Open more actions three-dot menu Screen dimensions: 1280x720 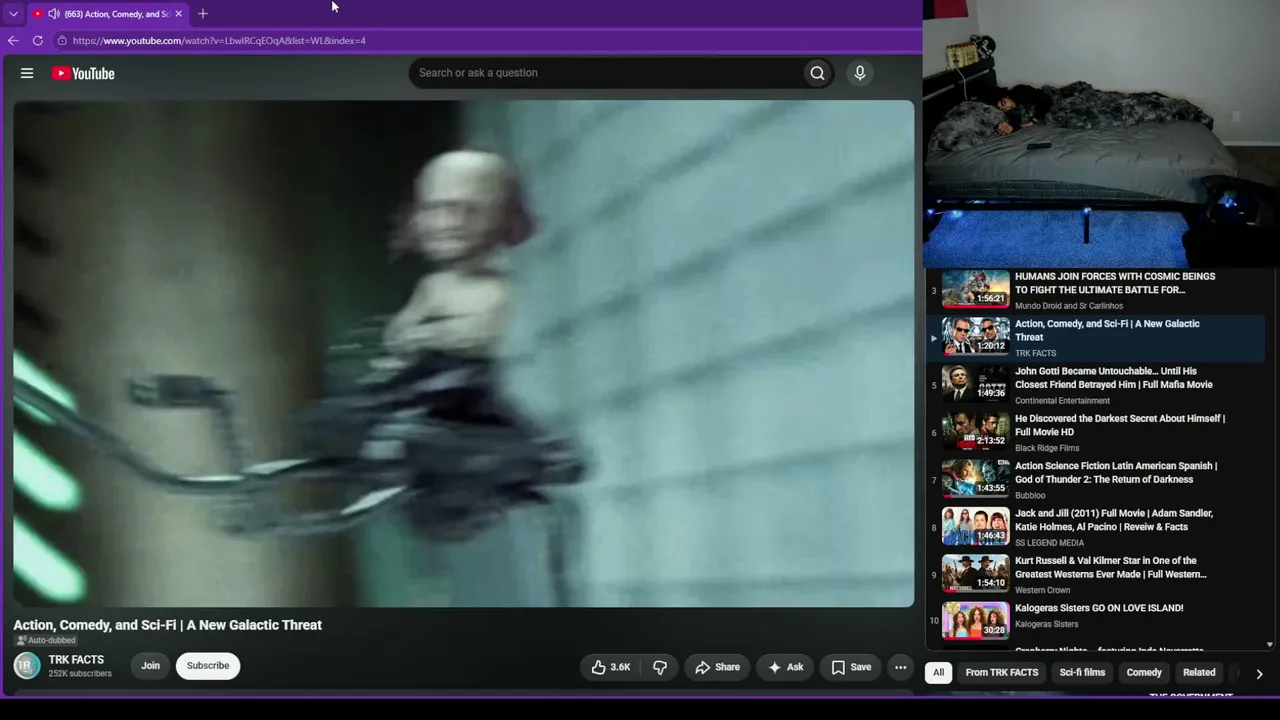click(x=900, y=667)
